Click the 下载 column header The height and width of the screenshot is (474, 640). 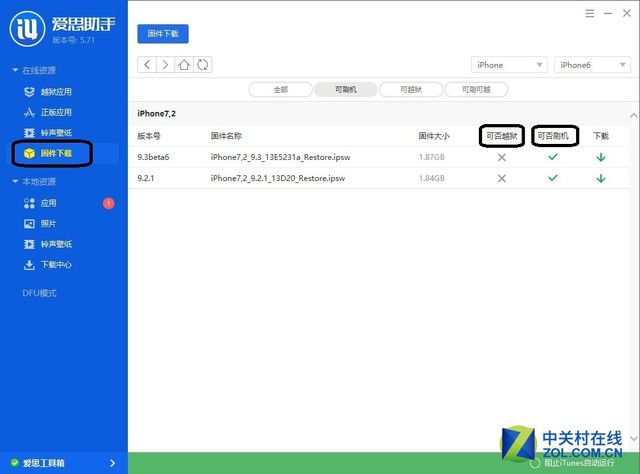pyautogui.click(x=601, y=136)
